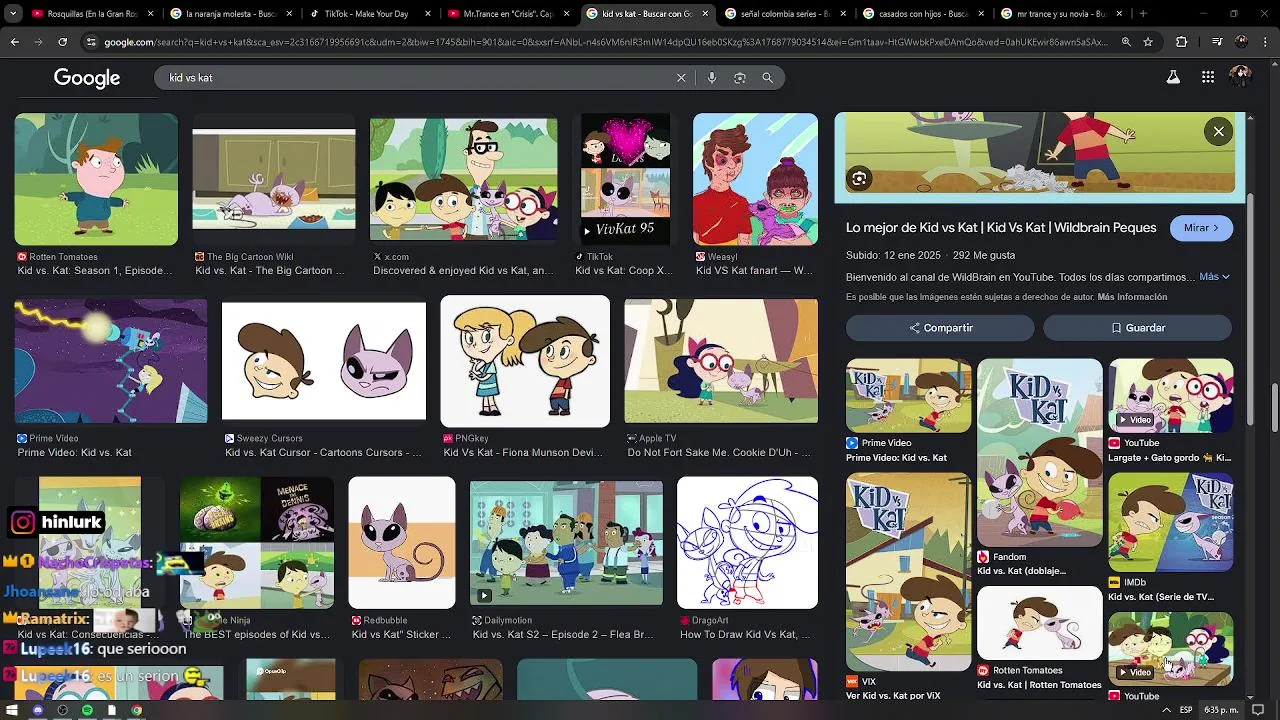Close the image preview panel
The height and width of the screenshot is (720, 1280).
pos(1218,132)
